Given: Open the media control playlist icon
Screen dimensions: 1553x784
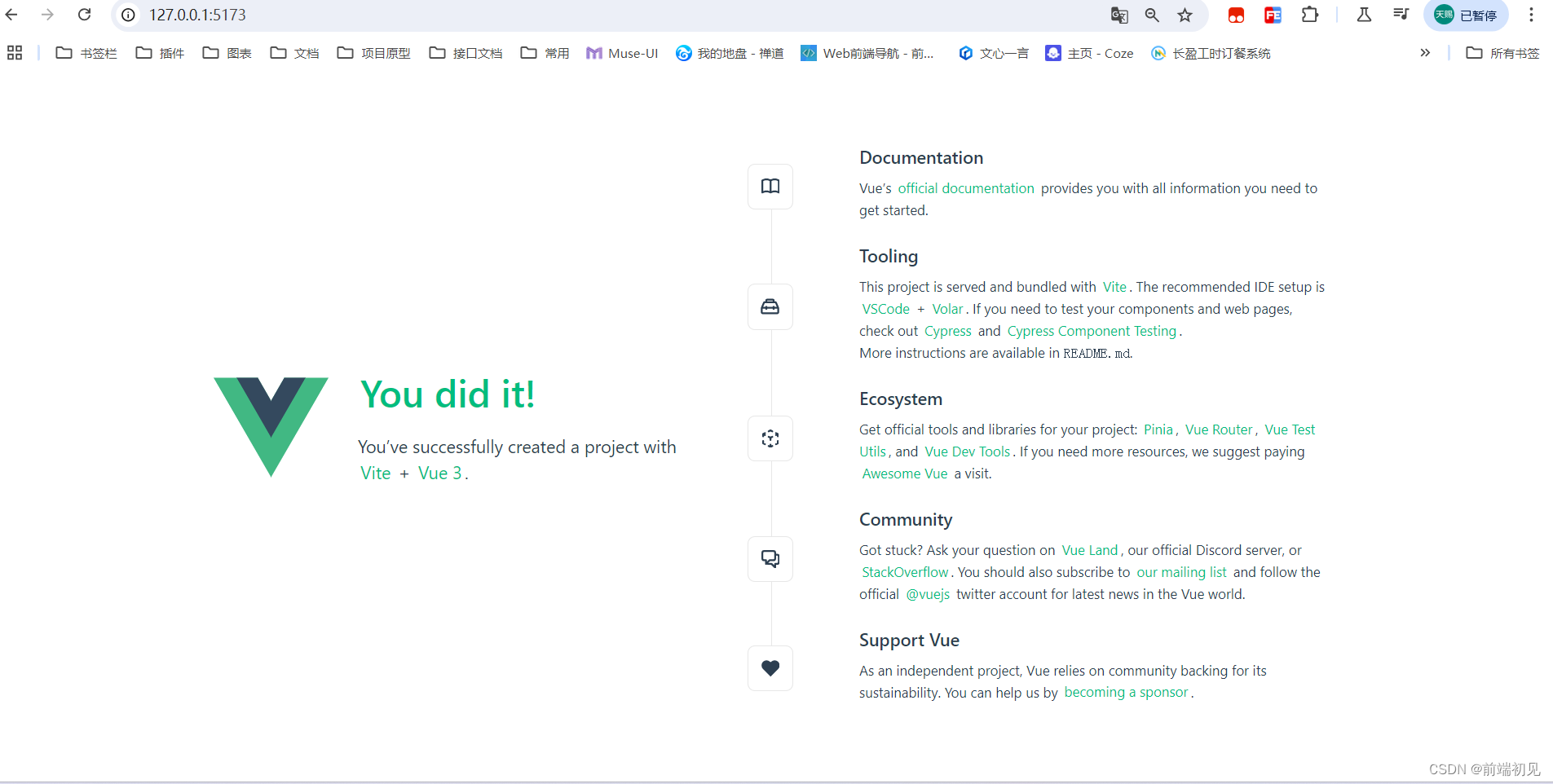Looking at the screenshot, I should [x=1401, y=15].
